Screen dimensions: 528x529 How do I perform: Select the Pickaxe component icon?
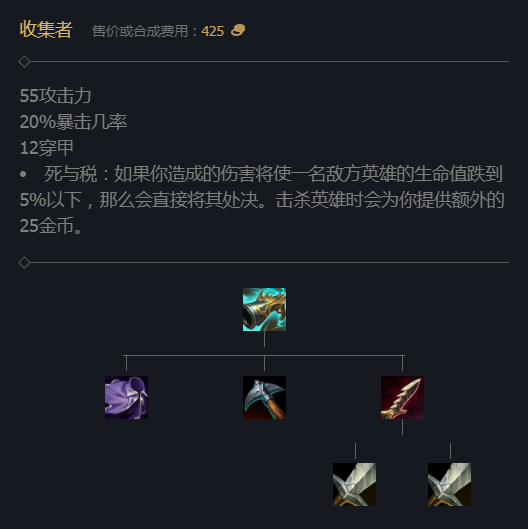click(x=264, y=397)
